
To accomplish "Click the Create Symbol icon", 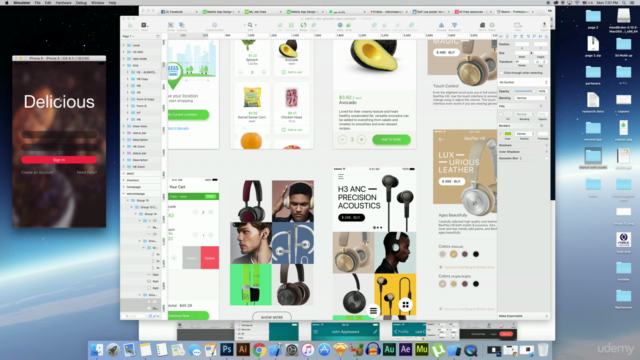I will tap(215, 26).
